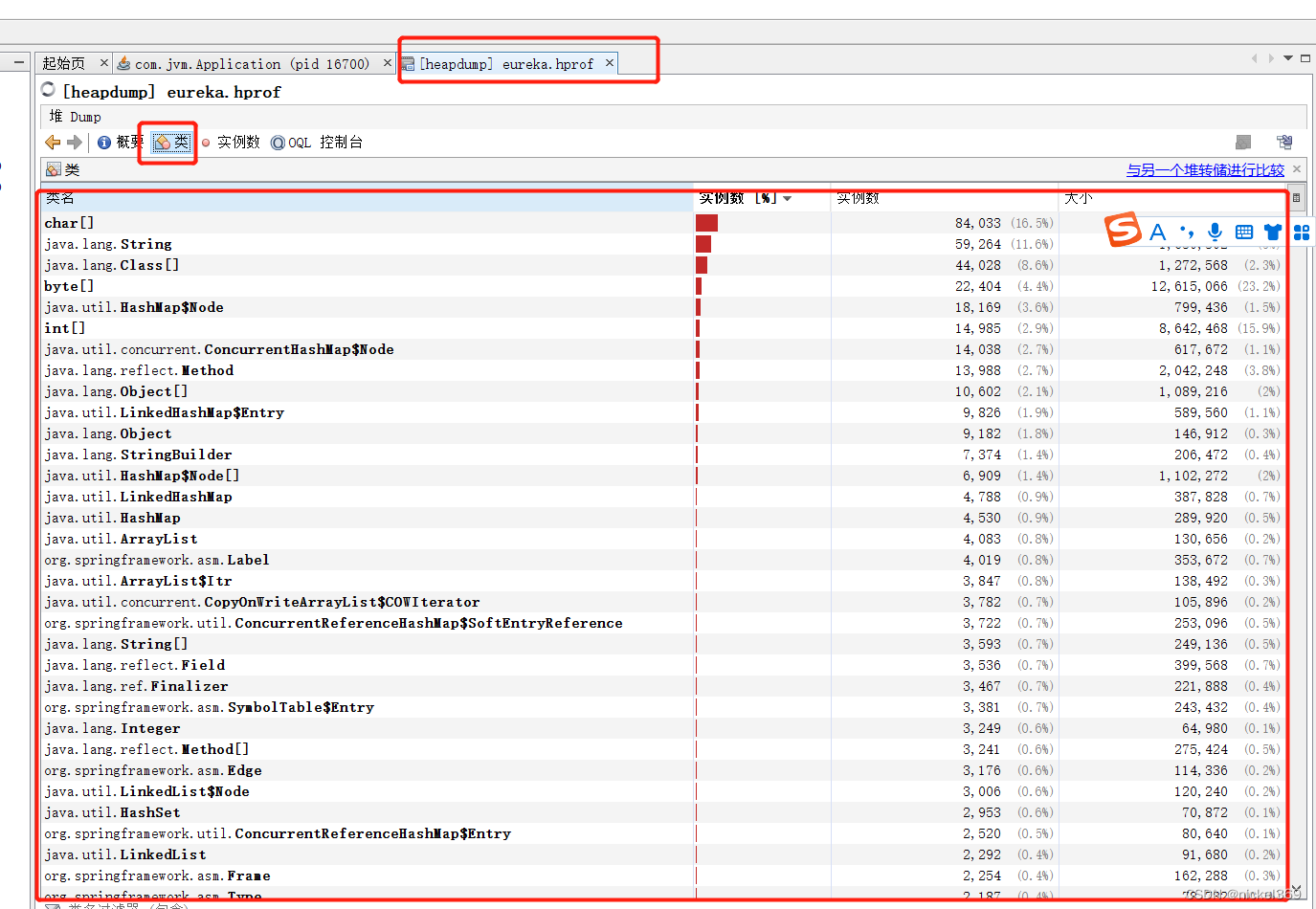Image resolution: width=1316 pixels, height=909 pixels.
Task: Go forward with the right arrow icon
Action: 75,143
